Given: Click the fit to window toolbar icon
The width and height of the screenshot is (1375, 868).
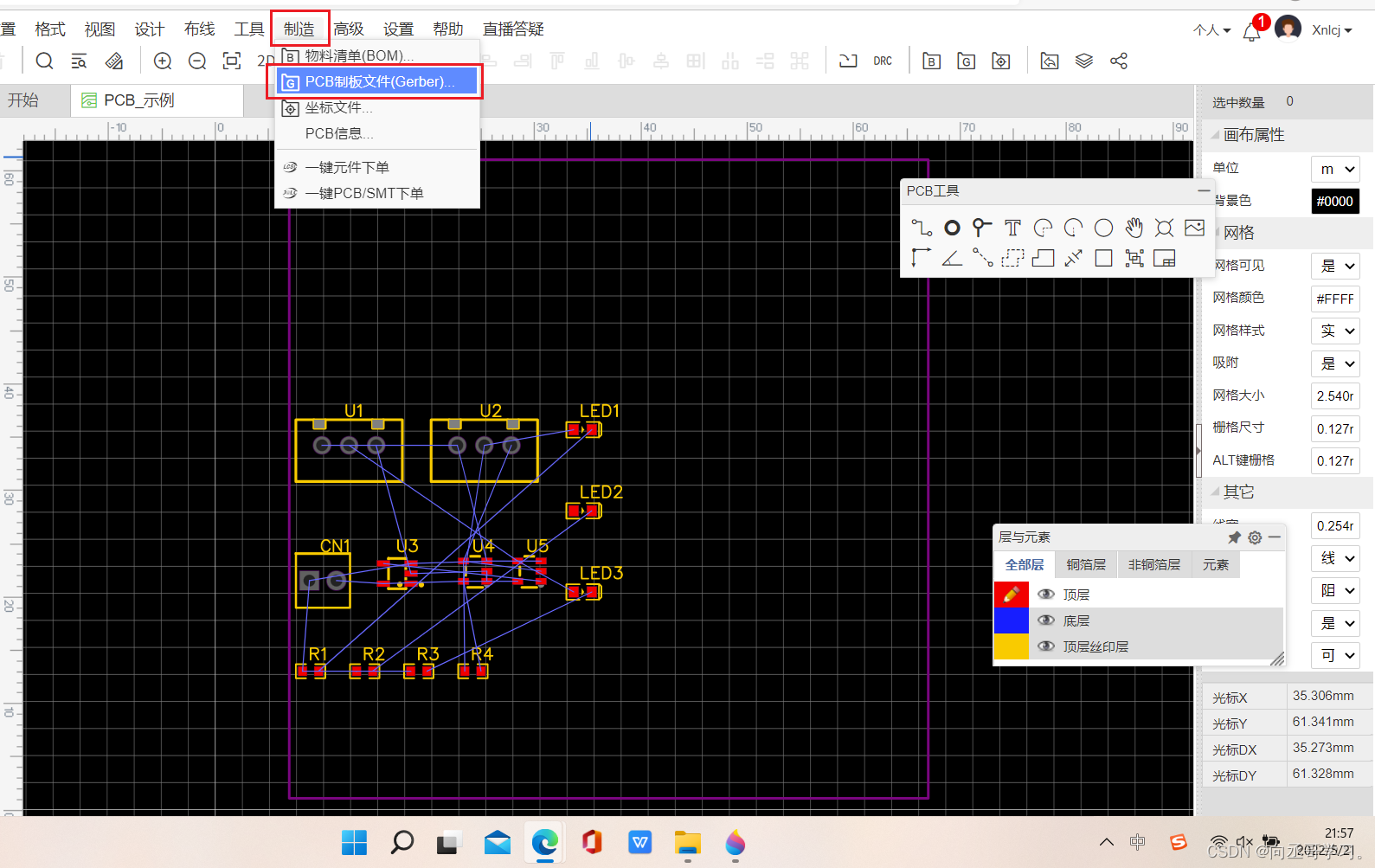Looking at the screenshot, I should [x=232, y=61].
